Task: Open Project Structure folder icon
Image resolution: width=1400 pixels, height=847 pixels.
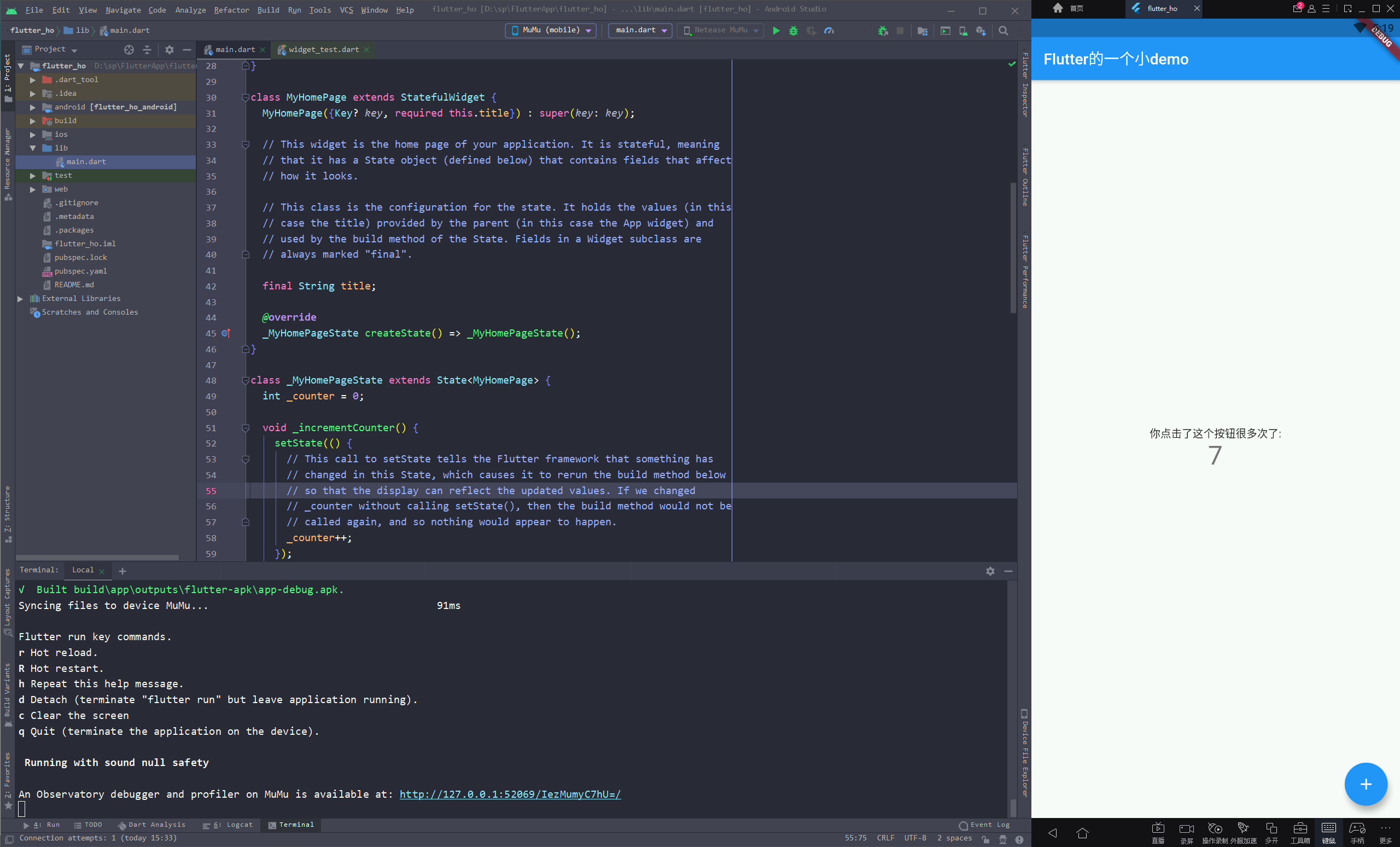Action: pos(922,31)
